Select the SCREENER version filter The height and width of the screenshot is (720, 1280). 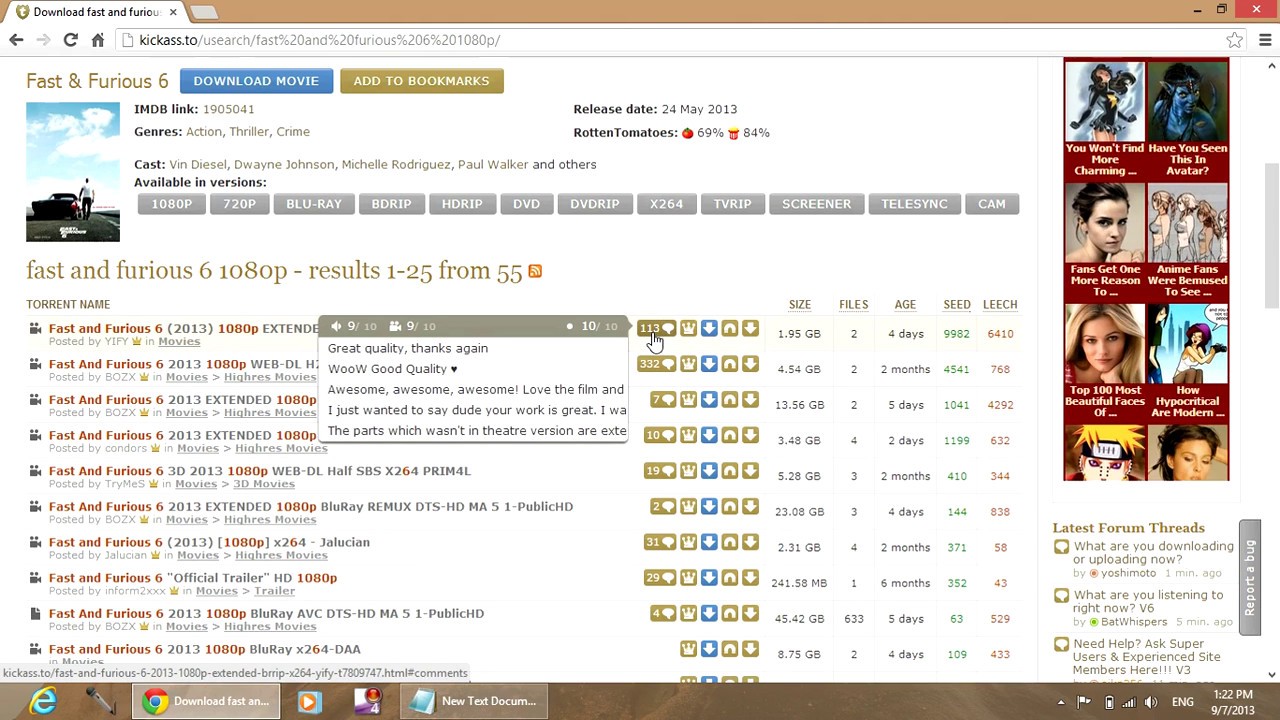click(816, 204)
